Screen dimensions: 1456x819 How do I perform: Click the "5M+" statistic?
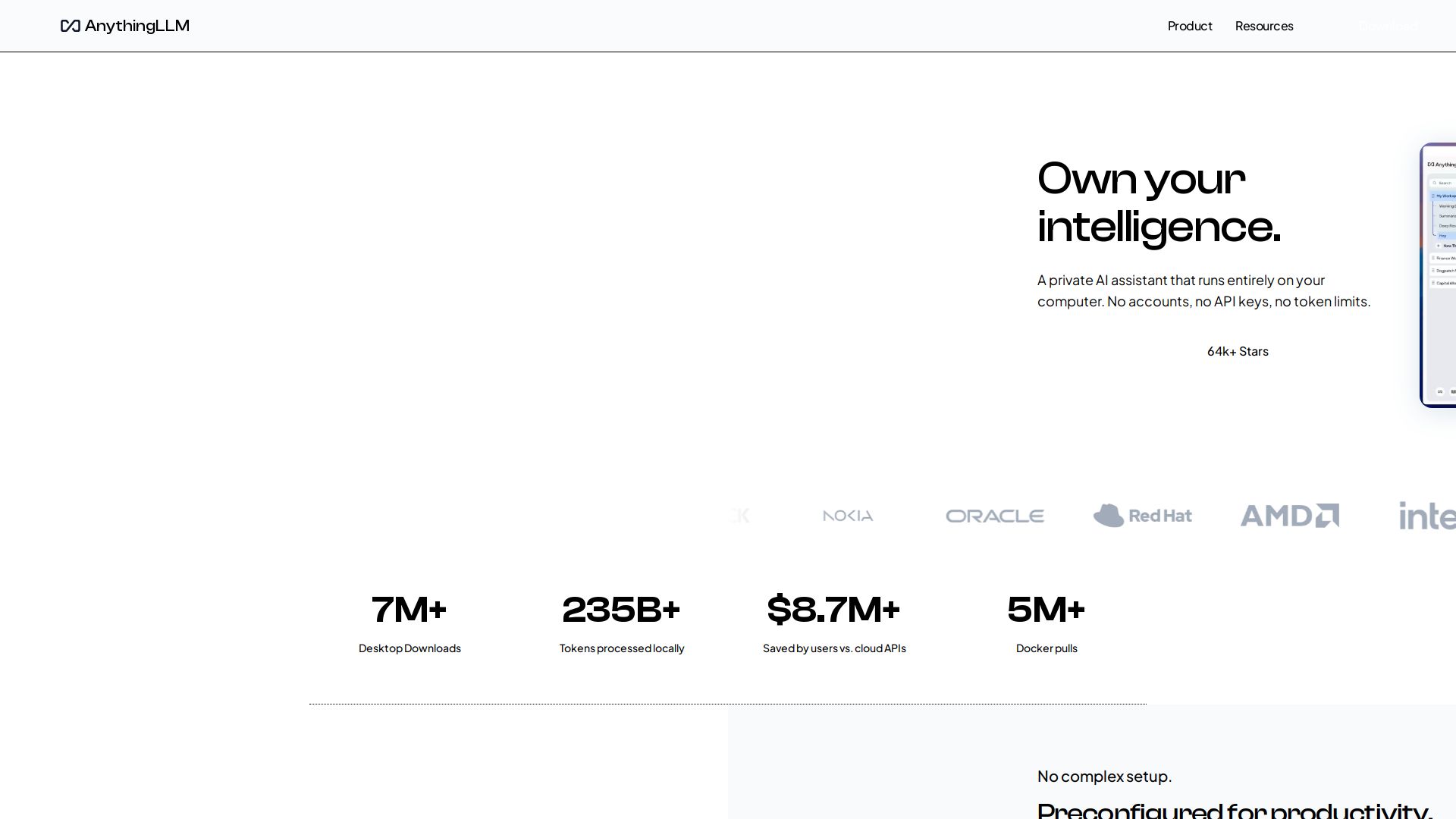pos(1046,610)
